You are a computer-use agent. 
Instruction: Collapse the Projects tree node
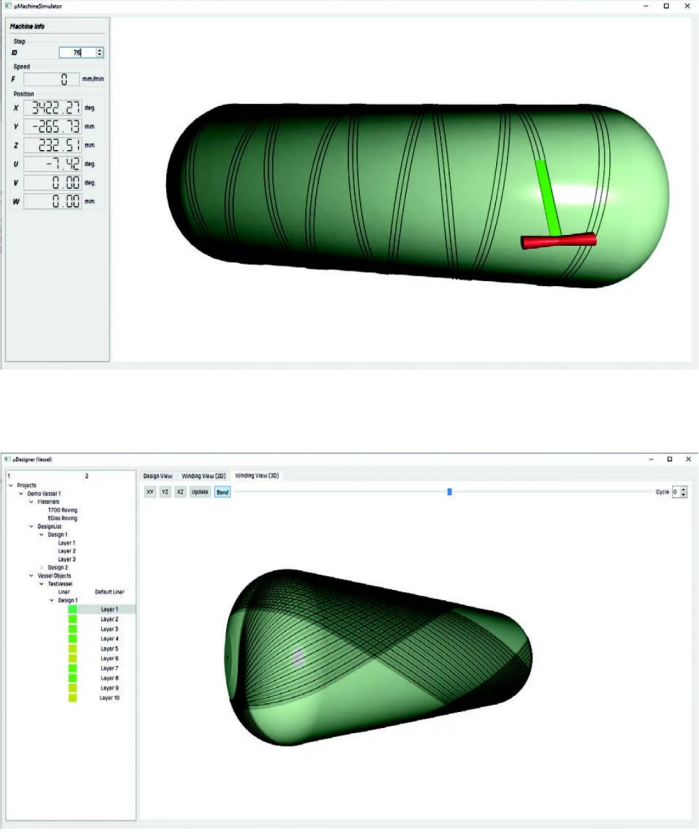point(10,485)
